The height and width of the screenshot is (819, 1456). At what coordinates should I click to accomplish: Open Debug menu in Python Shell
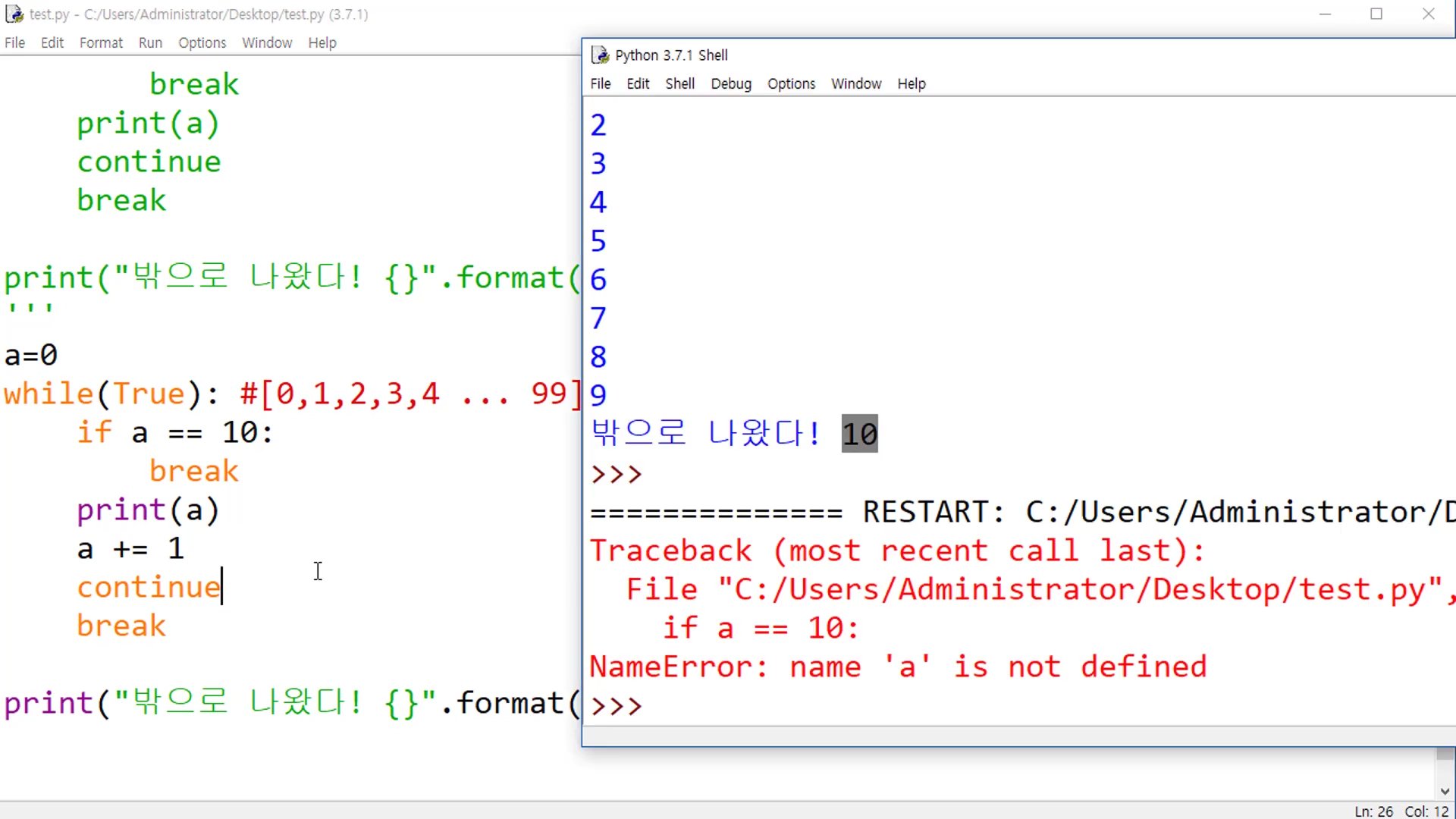click(x=731, y=83)
